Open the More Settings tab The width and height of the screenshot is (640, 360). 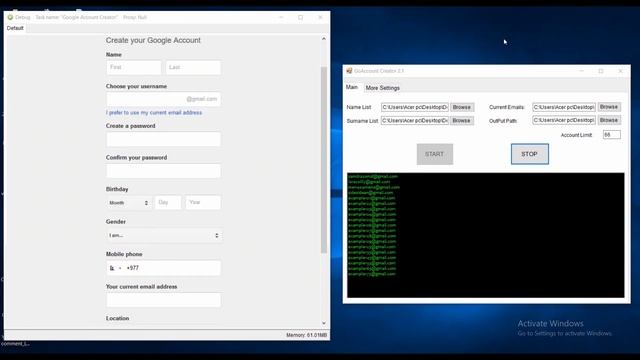tap(382, 88)
